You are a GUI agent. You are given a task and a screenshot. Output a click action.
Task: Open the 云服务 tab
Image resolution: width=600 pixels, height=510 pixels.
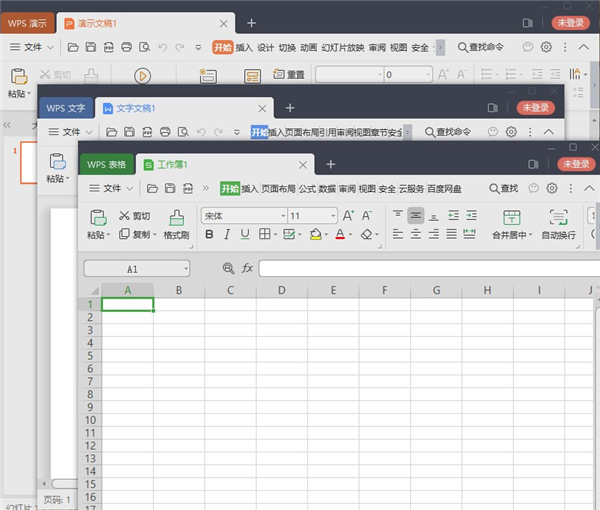click(411, 189)
